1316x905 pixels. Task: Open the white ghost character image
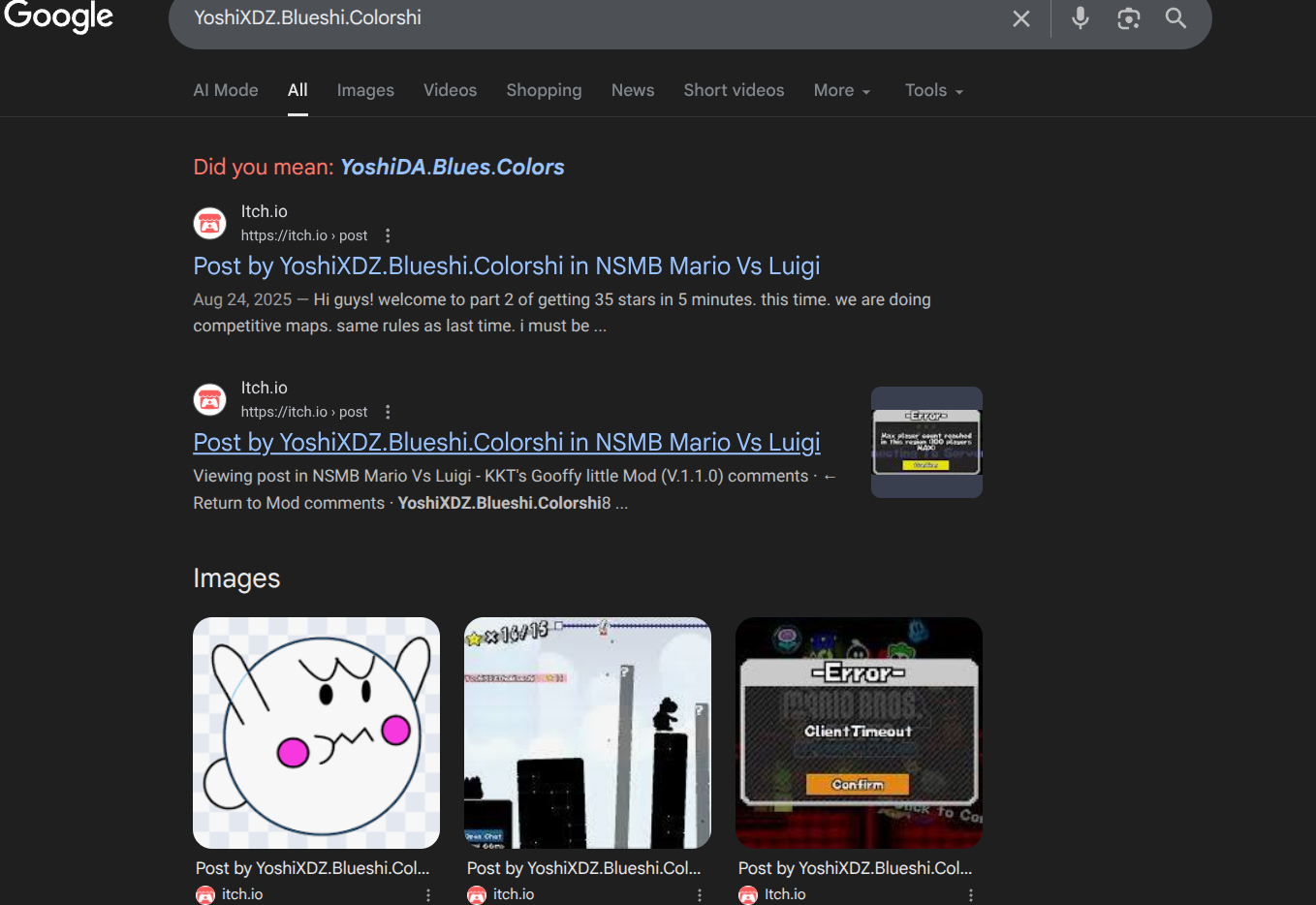point(316,733)
